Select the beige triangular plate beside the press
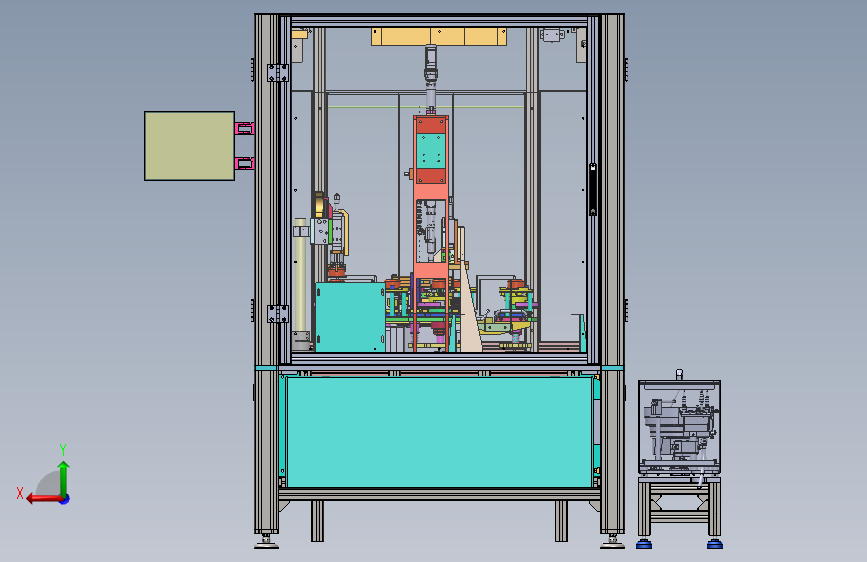 click(x=471, y=315)
